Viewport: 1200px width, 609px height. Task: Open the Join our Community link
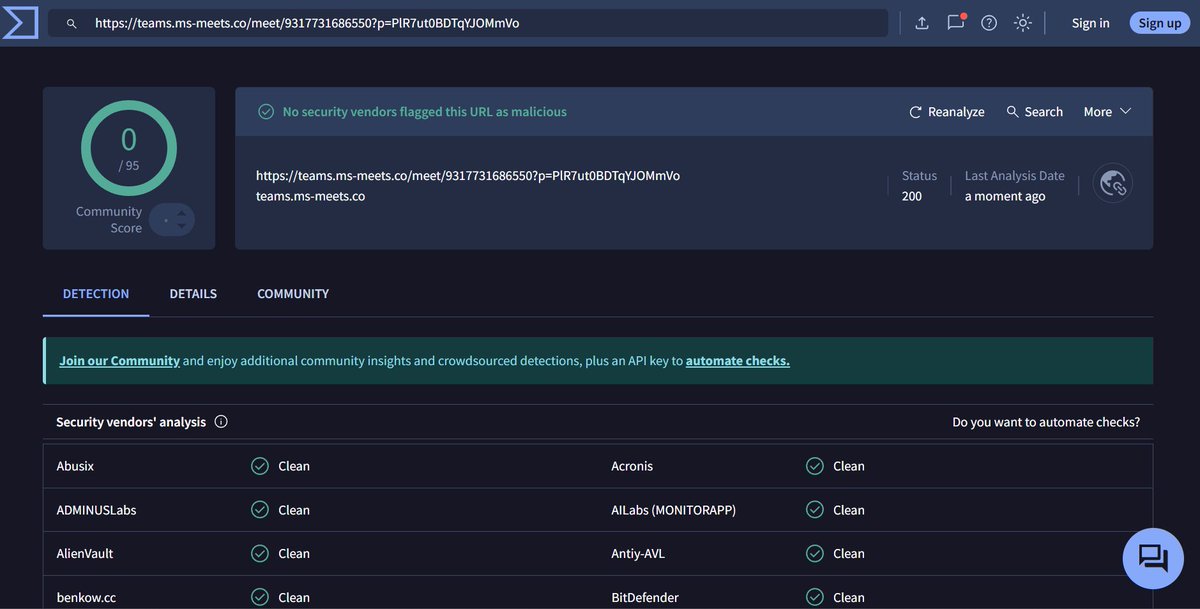(120, 361)
